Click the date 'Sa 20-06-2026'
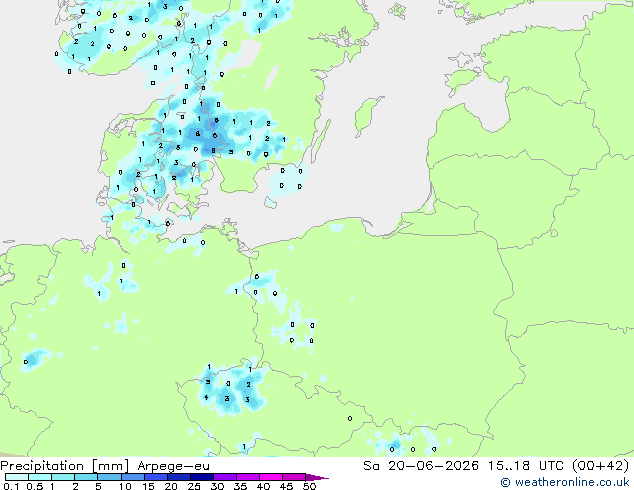This screenshot has width=634, height=490. pos(421,466)
